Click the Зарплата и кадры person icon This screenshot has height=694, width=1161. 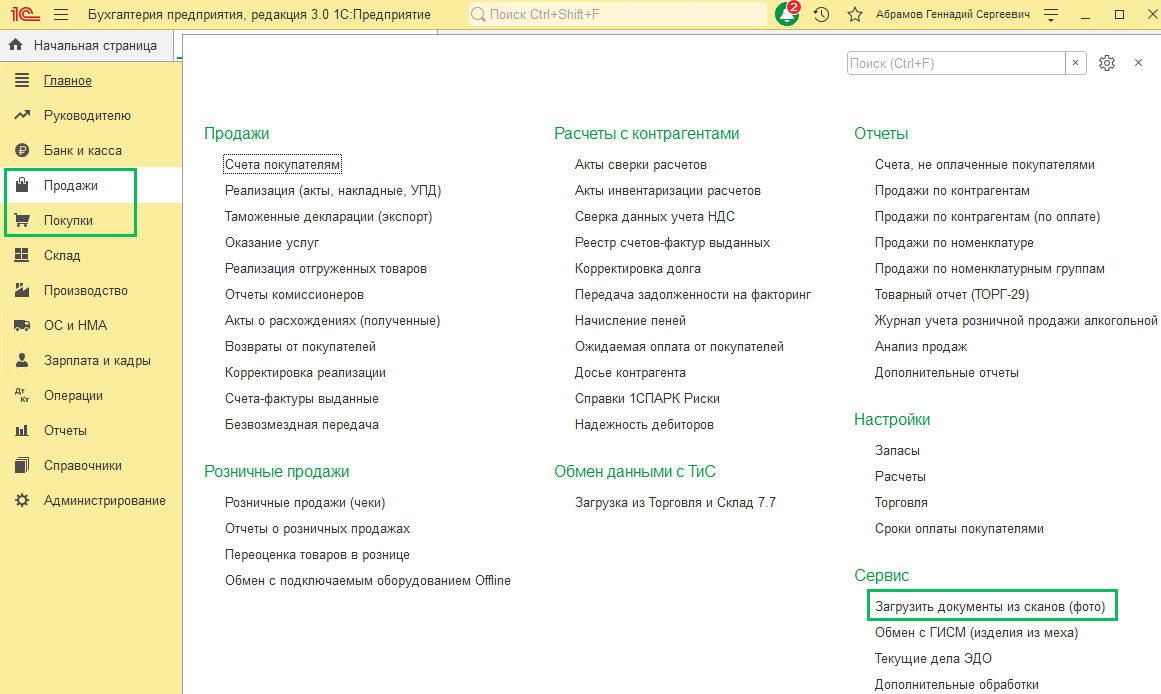tap(22, 360)
